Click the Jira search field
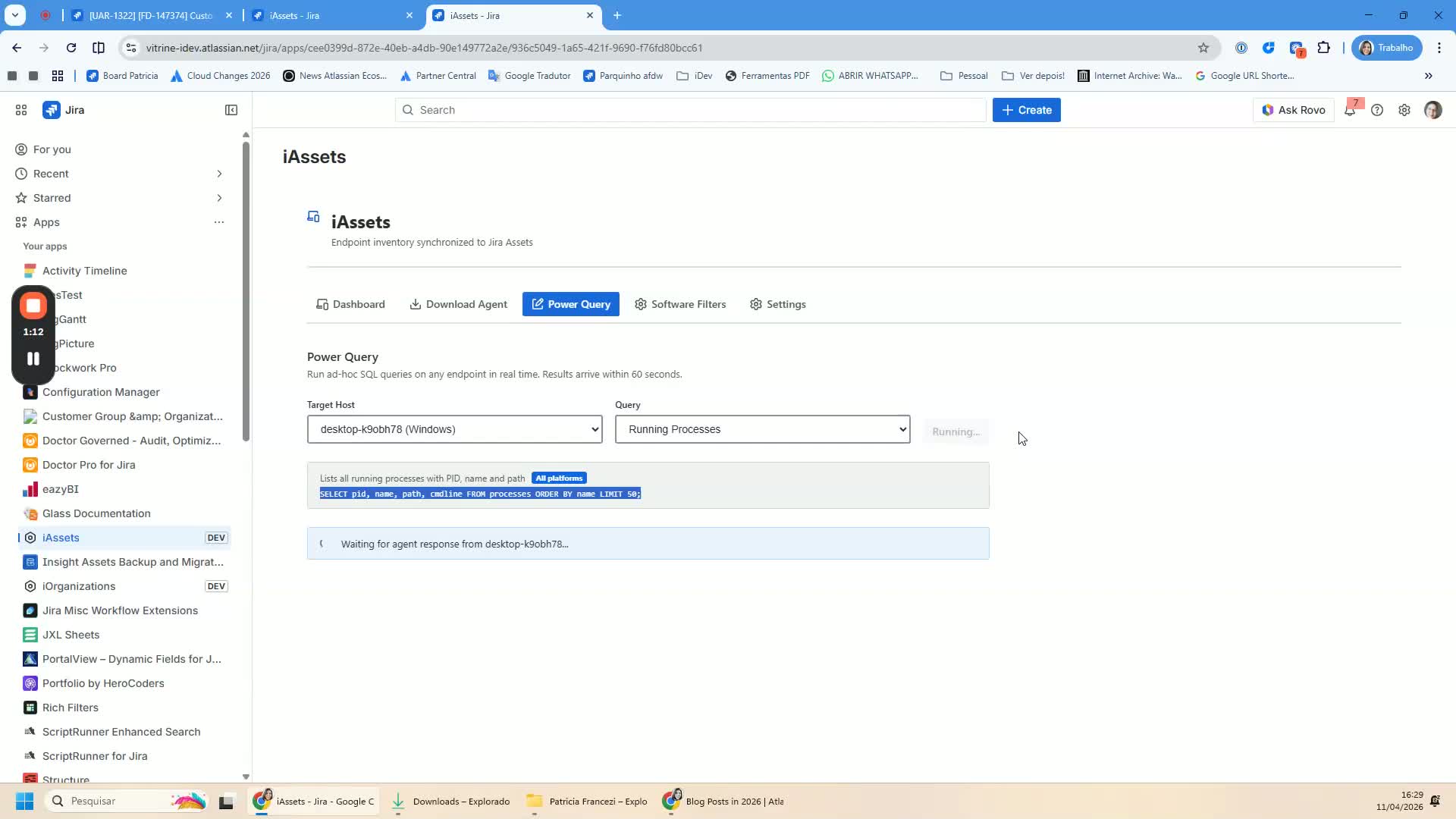Viewport: 1456px width, 819px height. tap(690, 110)
